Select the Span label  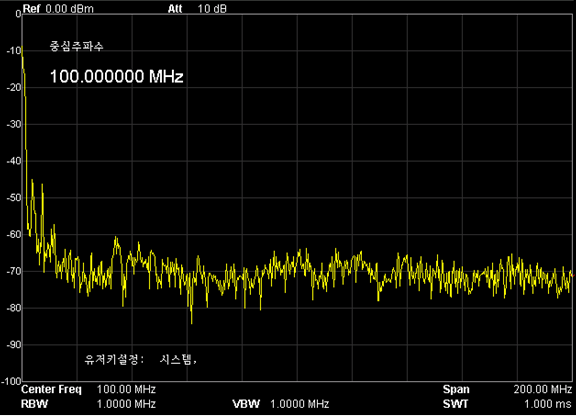pos(456,389)
